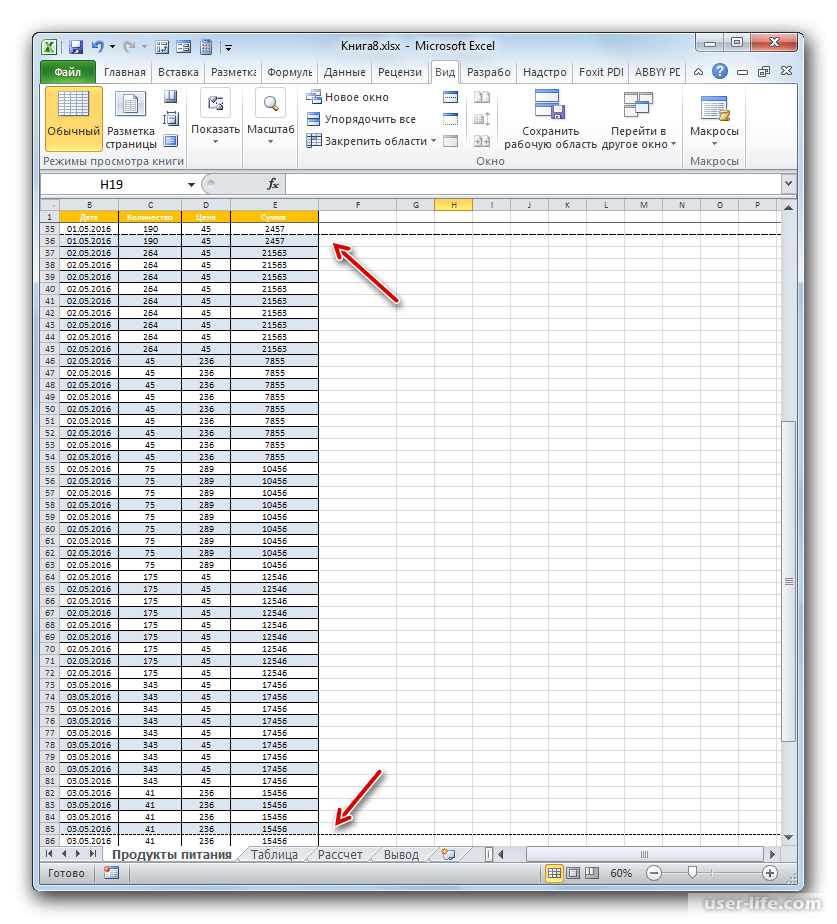The image size is (837, 924).
Task: Click the calculator icon in quick access toolbar
Action: [x=206, y=47]
